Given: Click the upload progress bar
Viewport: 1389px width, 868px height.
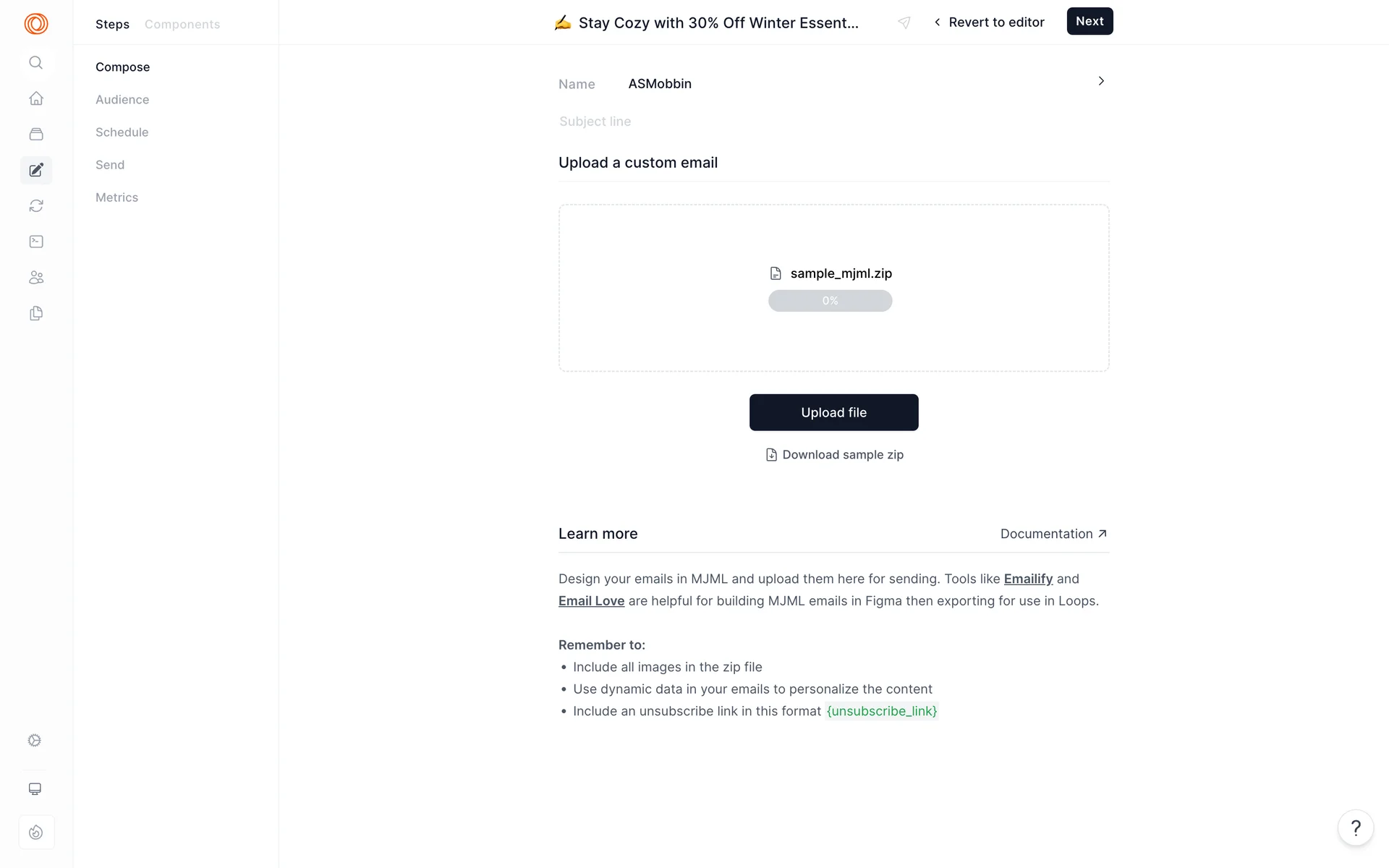Looking at the screenshot, I should click(830, 301).
